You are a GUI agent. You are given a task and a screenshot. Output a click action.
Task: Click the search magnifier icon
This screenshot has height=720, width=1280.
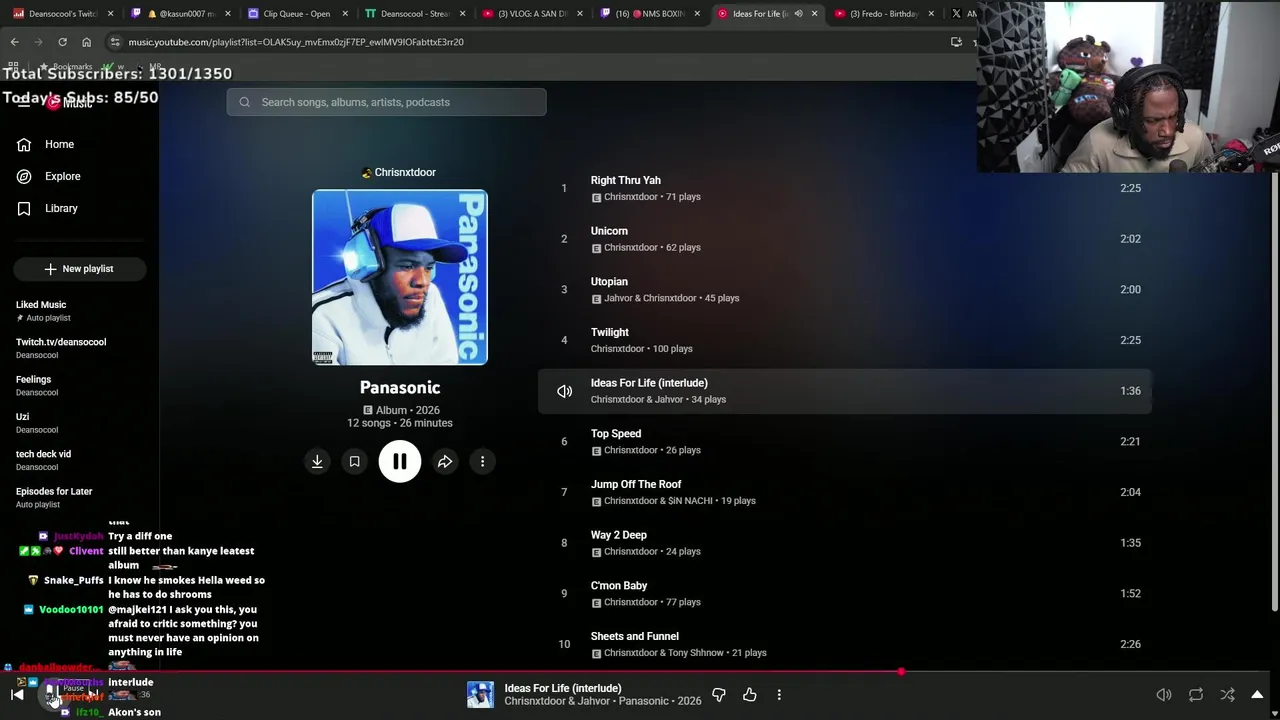[x=244, y=102]
